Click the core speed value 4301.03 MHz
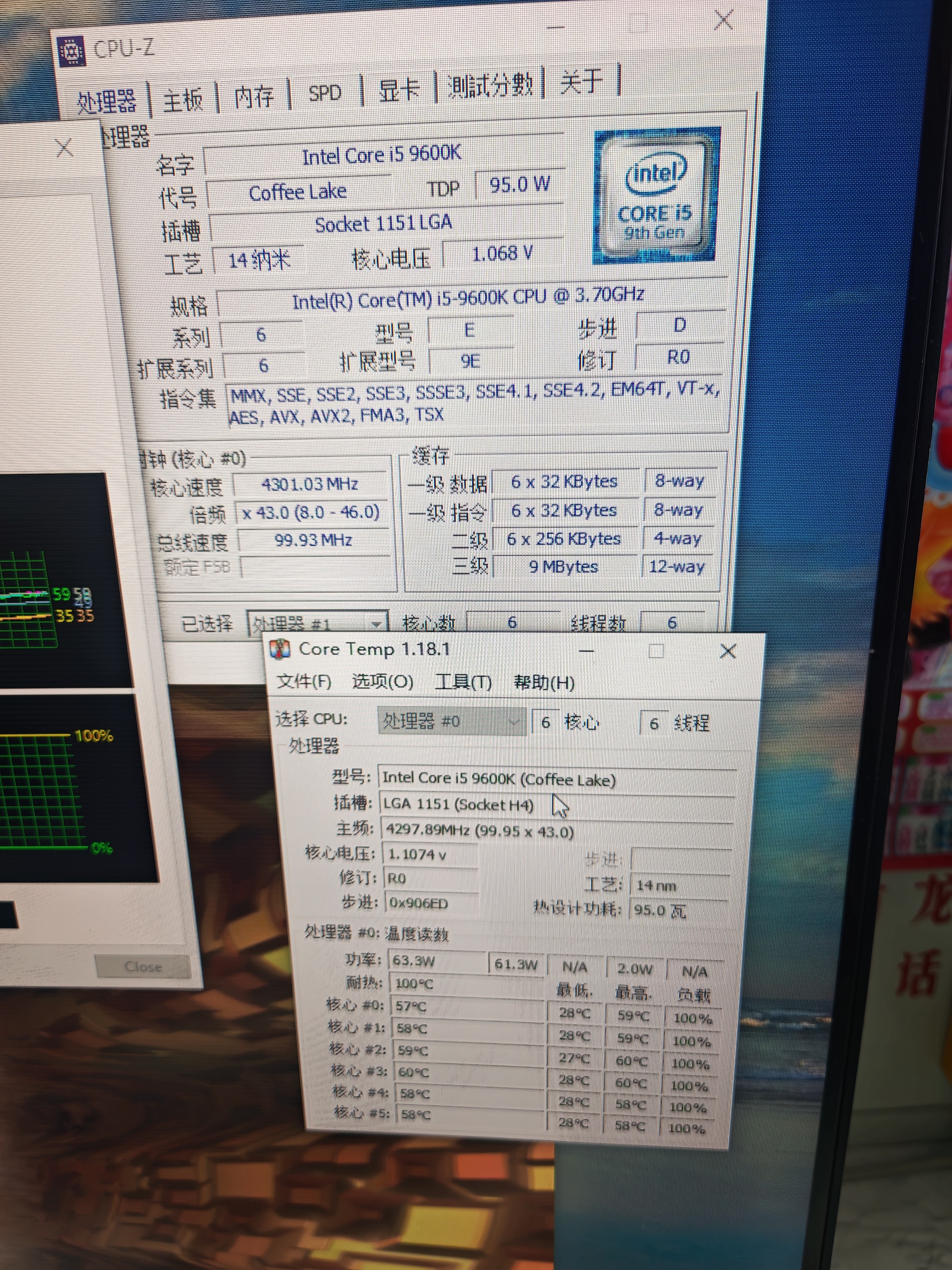This screenshot has height=1270, width=952. pyautogui.click(x=311, y=485)
